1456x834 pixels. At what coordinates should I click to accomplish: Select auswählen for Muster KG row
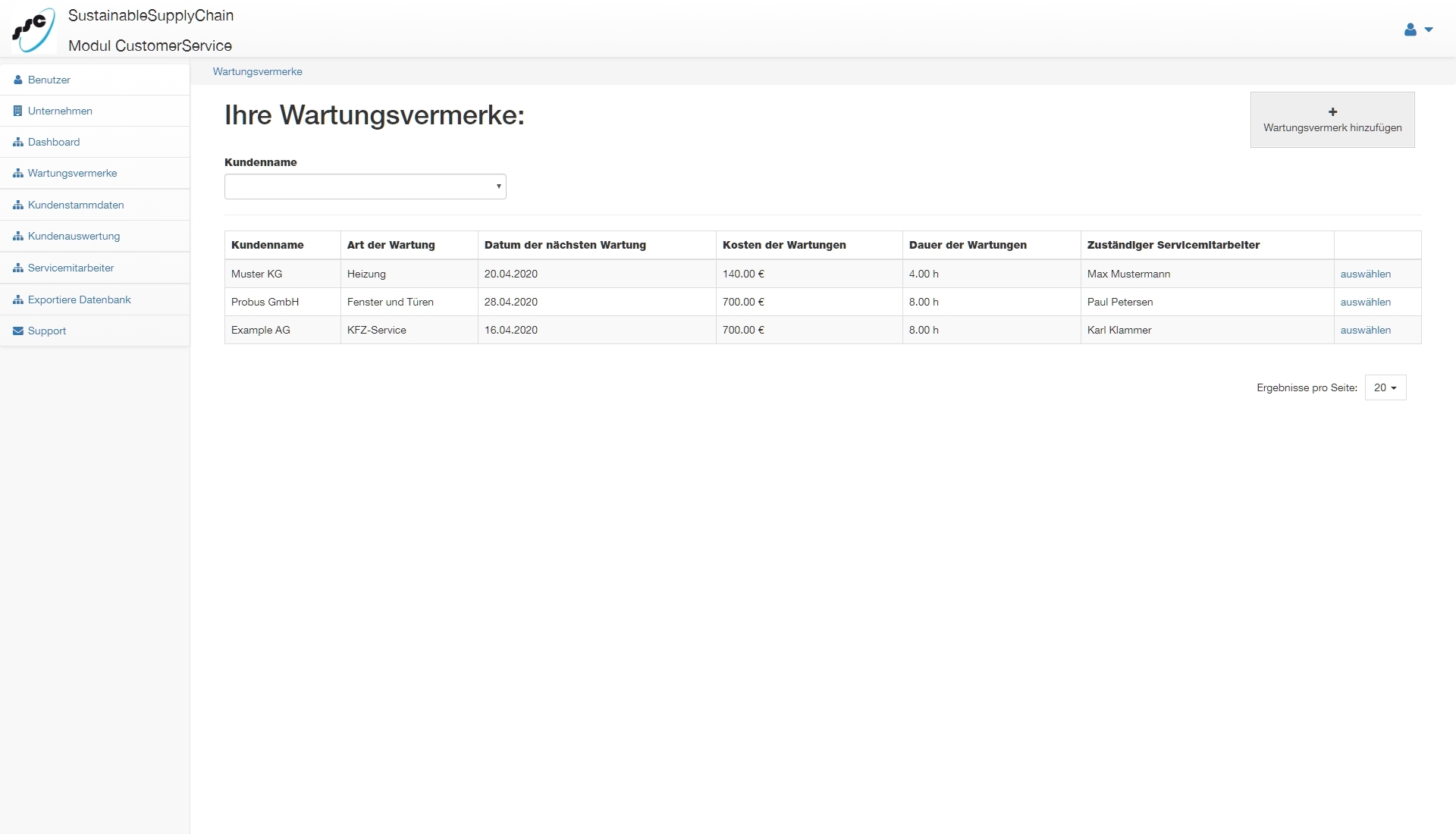click(x=1365, y=274)
